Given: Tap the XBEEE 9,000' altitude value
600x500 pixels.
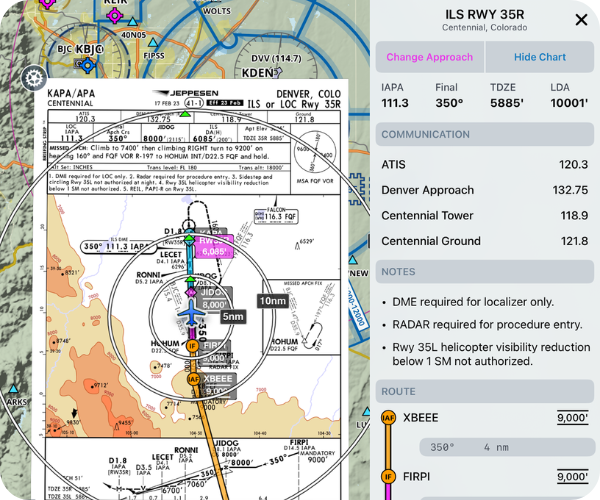Looking at the screenshot, I should (572, 417).
